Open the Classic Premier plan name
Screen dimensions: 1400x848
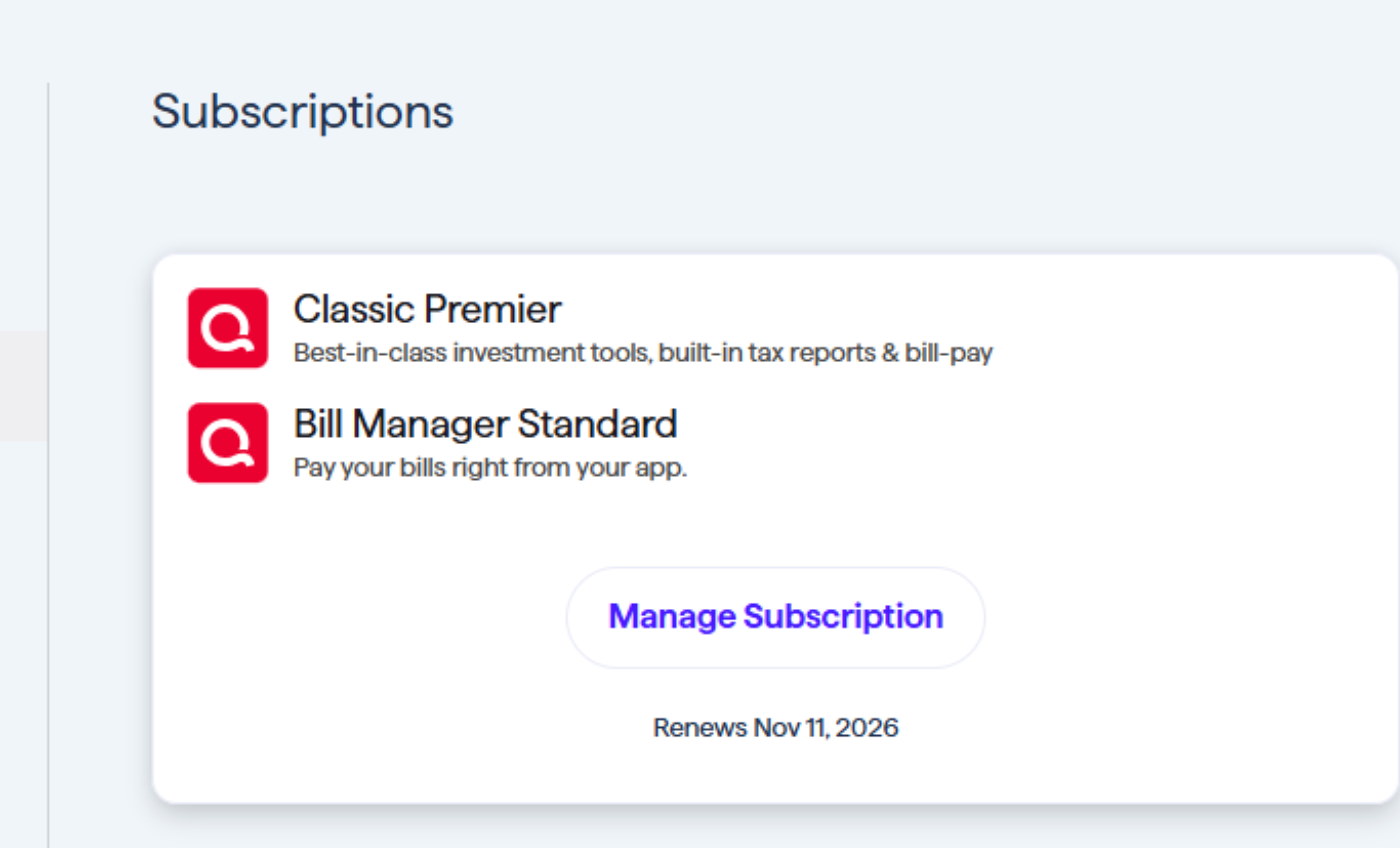pos(426,309)
